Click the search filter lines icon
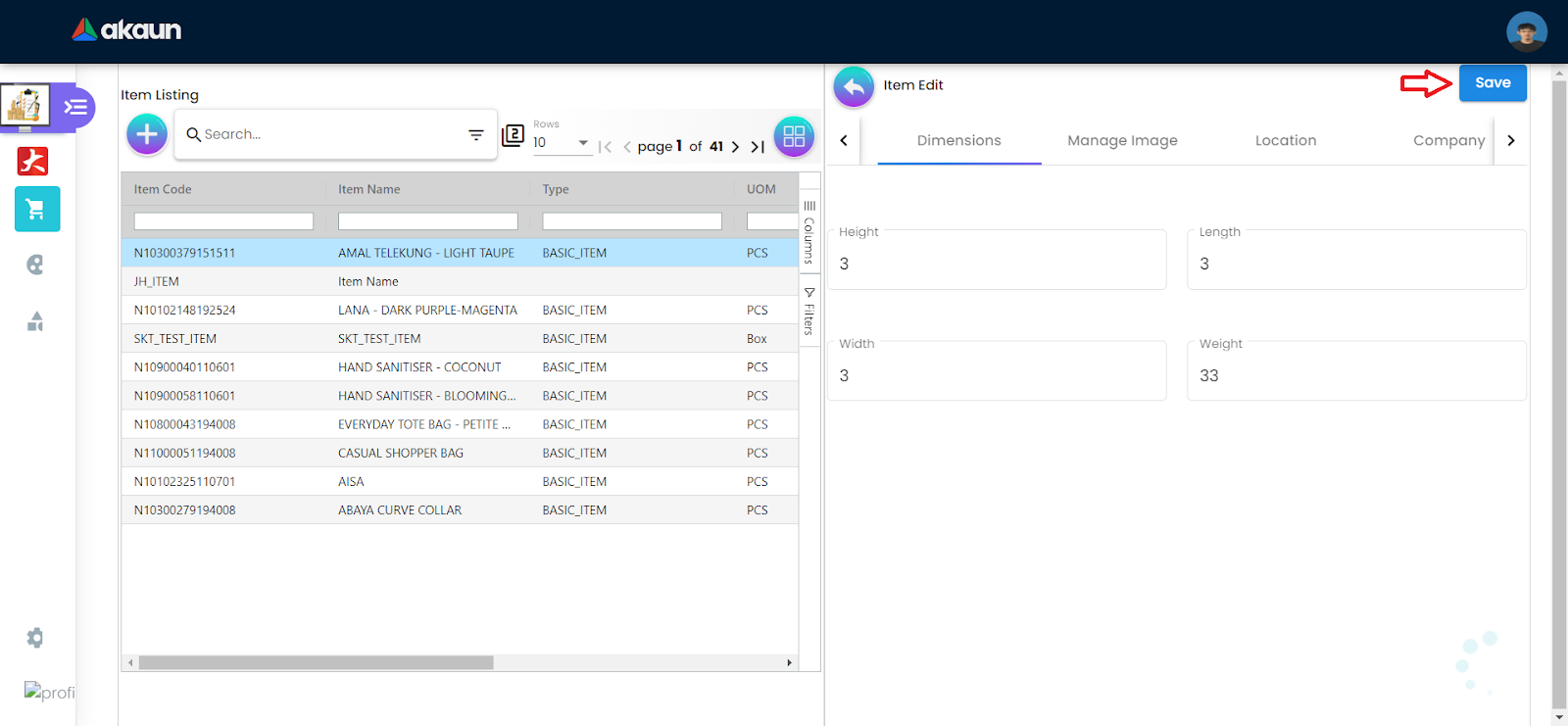Viewport: 1568px width, 726px height. [476, 135]
